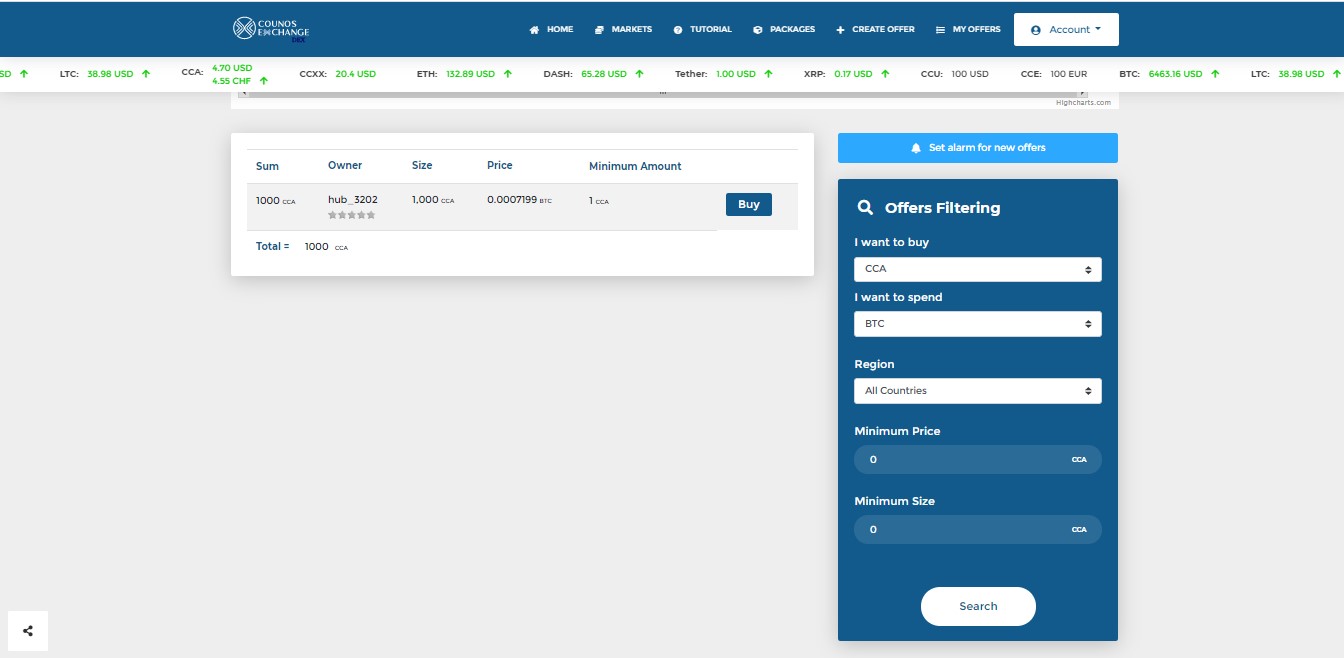The height and width of the screenshot is (658, 1344).
Task: Buy the hub_3202 offer
Action: click(x=749, y=204)
